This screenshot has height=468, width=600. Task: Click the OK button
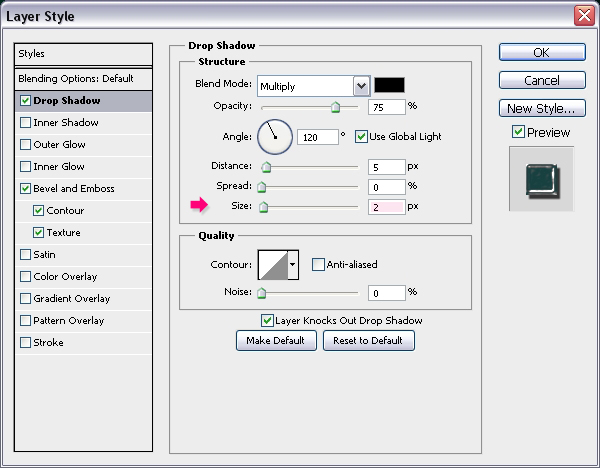pyautogui.click(x=541, y=52)
